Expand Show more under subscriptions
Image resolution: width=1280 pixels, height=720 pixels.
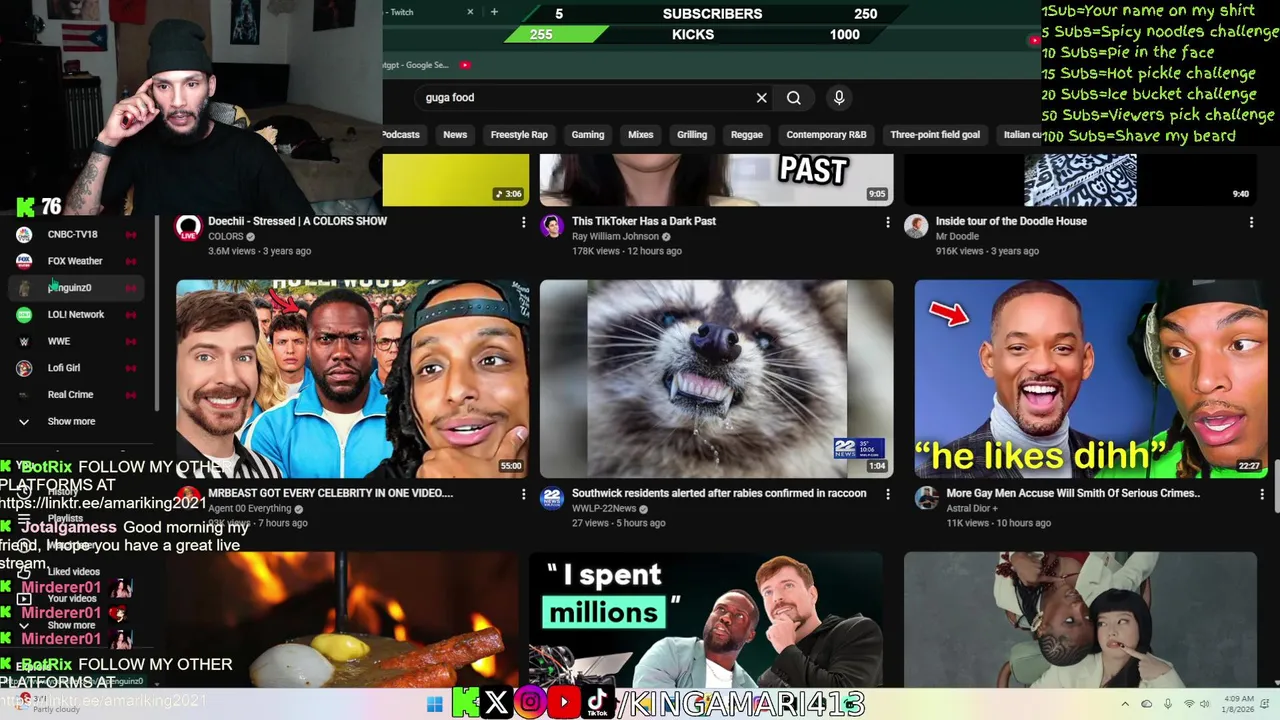tap(72, 421)
